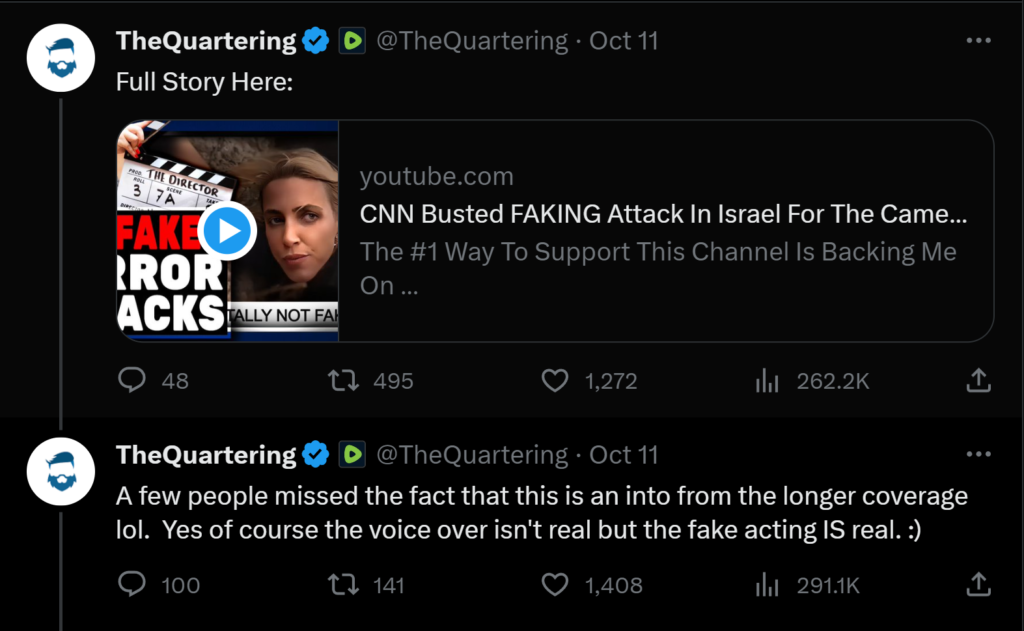Open TheQuartering avatar on second tweet
1024x631 pixels.
[x=61, y=472]
